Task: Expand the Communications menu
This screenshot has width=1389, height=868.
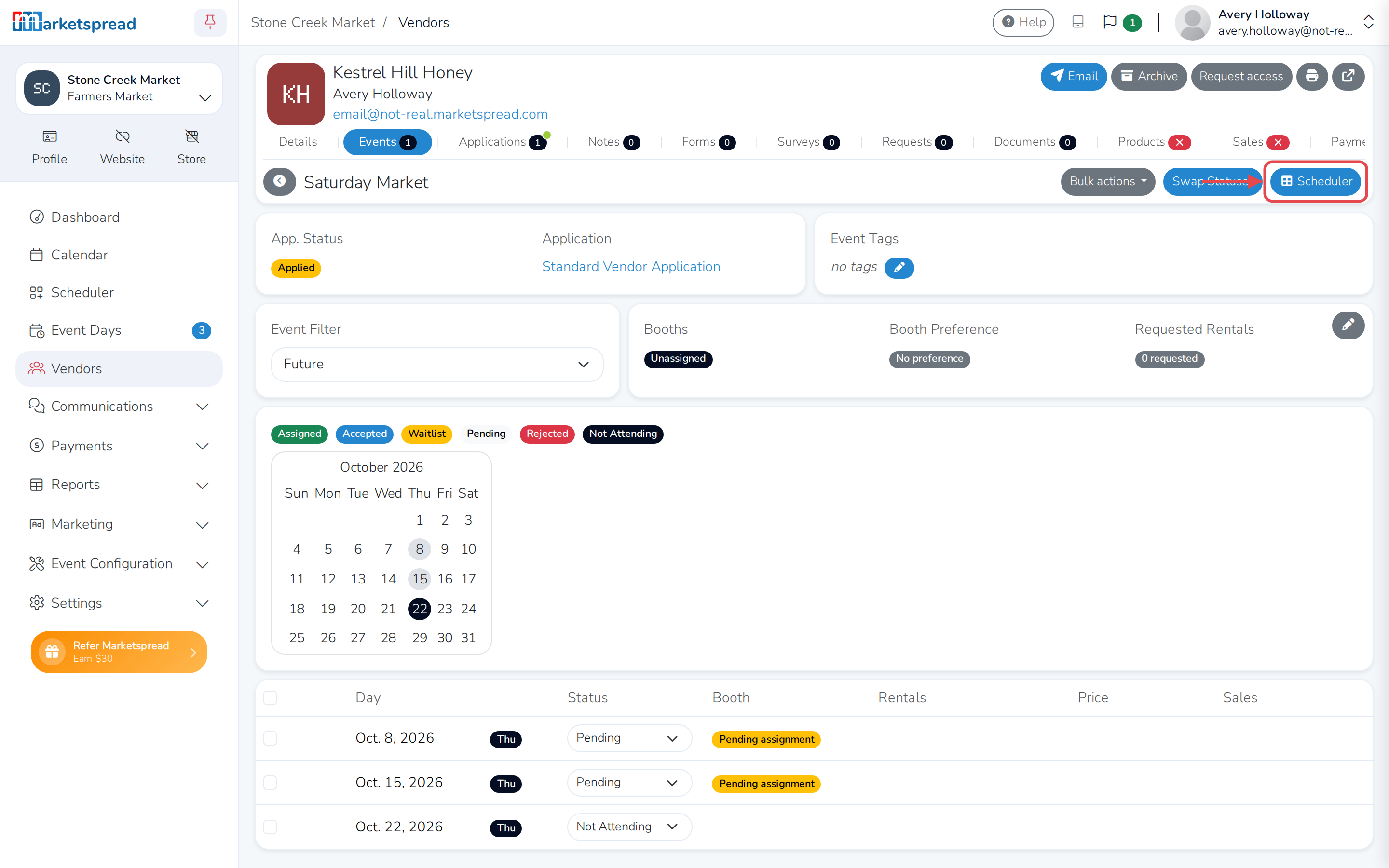Action: click(119, 407)
